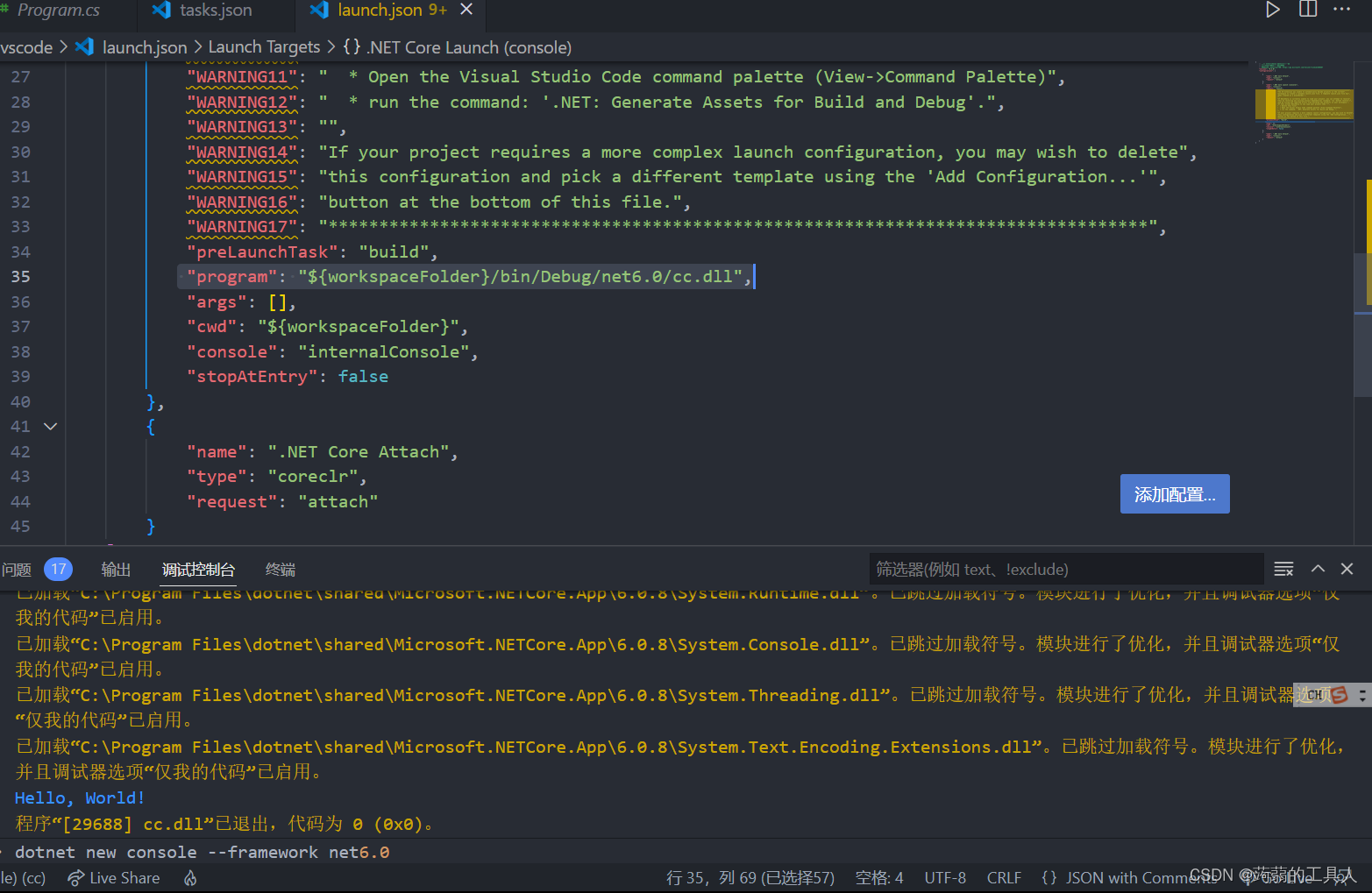
Task: Open the 问题 panel tab
Action: (17, 570)
